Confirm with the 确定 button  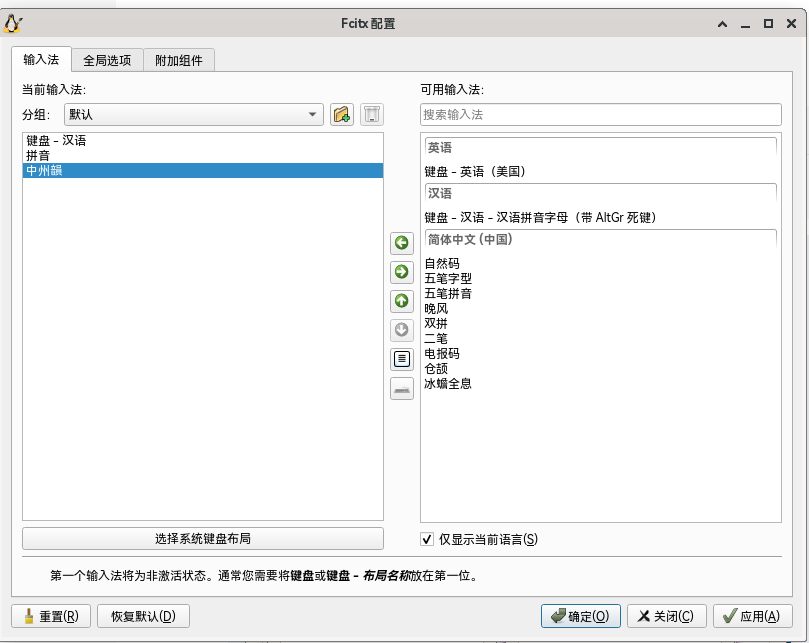coord(580,616)
